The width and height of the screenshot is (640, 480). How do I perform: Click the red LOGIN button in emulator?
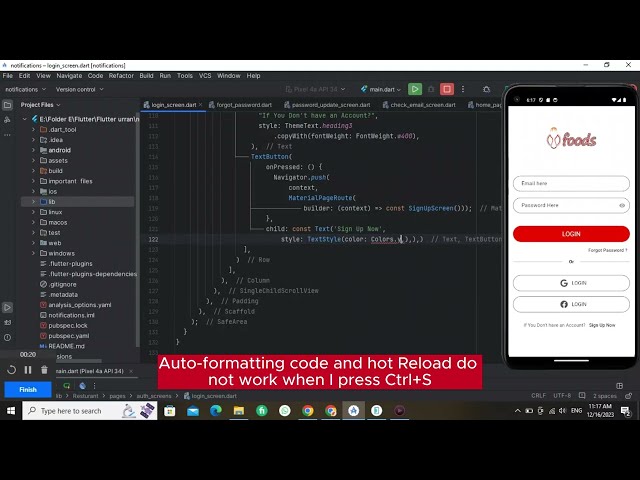[x=571, y=234]
